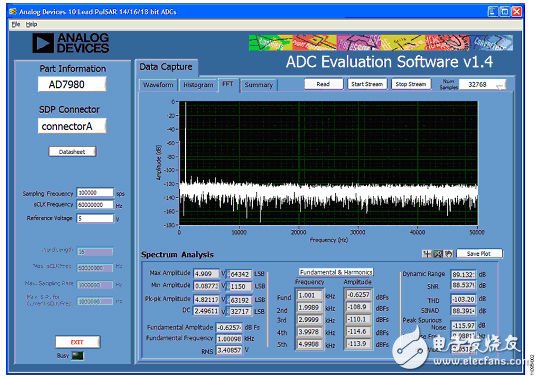Switch to the Waveform tab
The height and width of the screenshot is (378, 540).
click(x=158, y=85)
